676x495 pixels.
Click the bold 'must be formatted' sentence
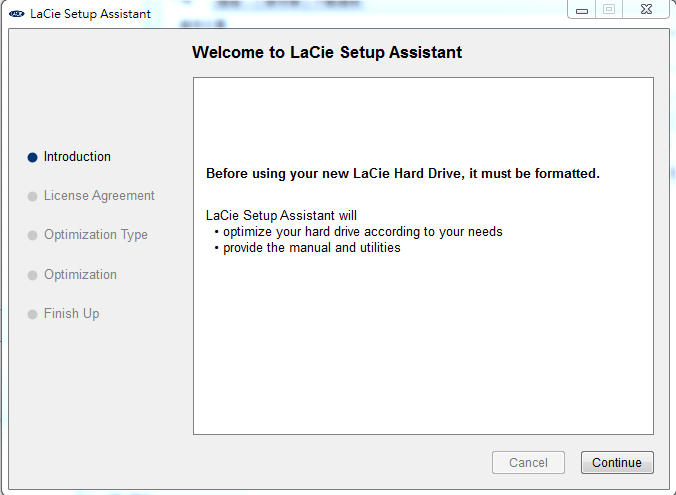pos(402,174)
